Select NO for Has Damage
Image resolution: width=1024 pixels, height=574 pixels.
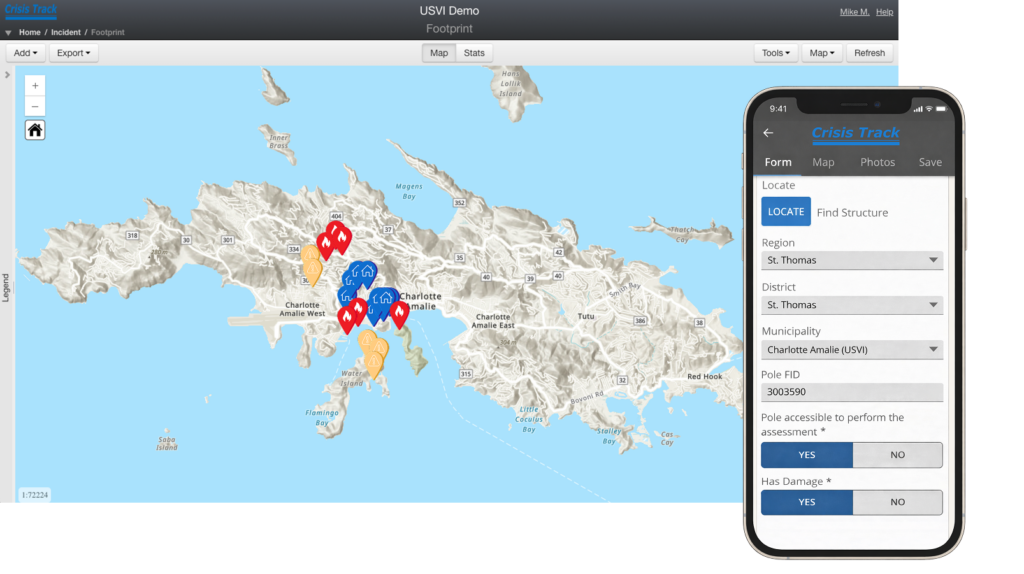point(897,502)
